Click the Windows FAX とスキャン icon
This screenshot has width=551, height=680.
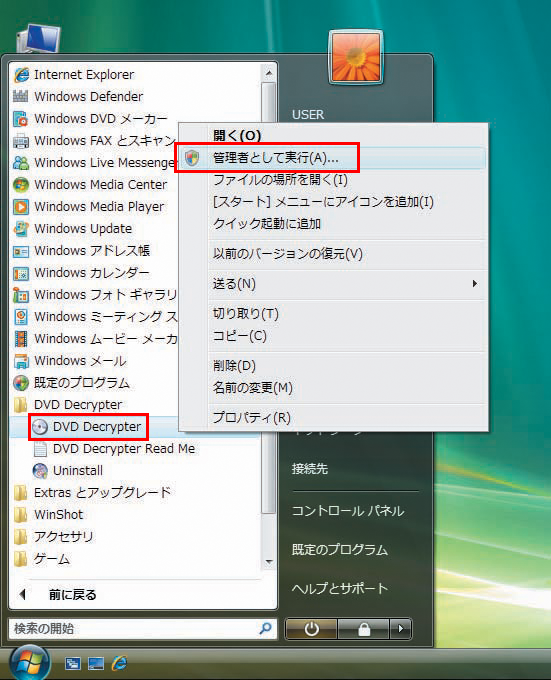(x=21, y=141)
